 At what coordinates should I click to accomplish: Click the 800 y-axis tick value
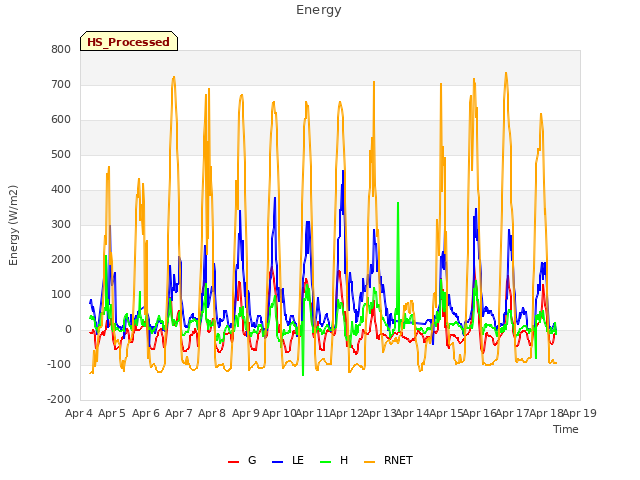click(61, 49)
